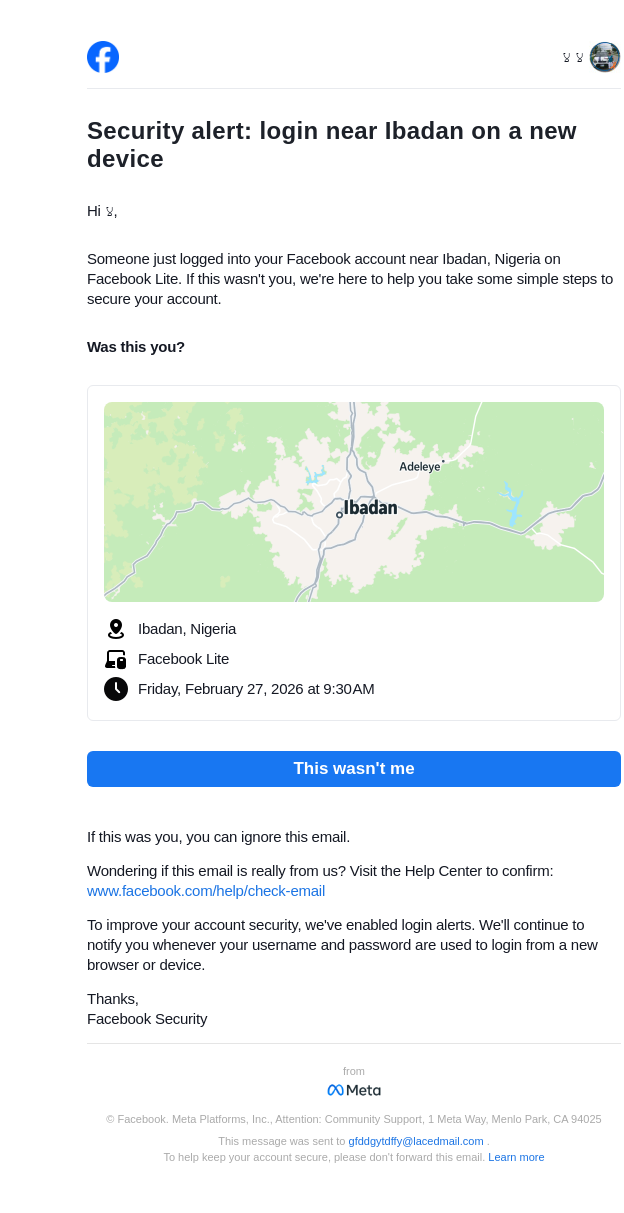Click the "Facebook Lite" device text

183,659
